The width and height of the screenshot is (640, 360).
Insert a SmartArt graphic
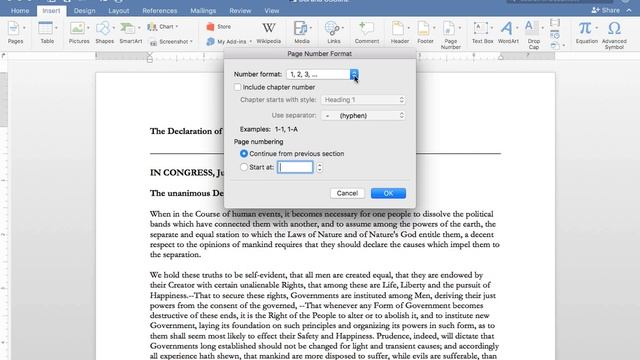pyautogui.click(x=131, y=32)
